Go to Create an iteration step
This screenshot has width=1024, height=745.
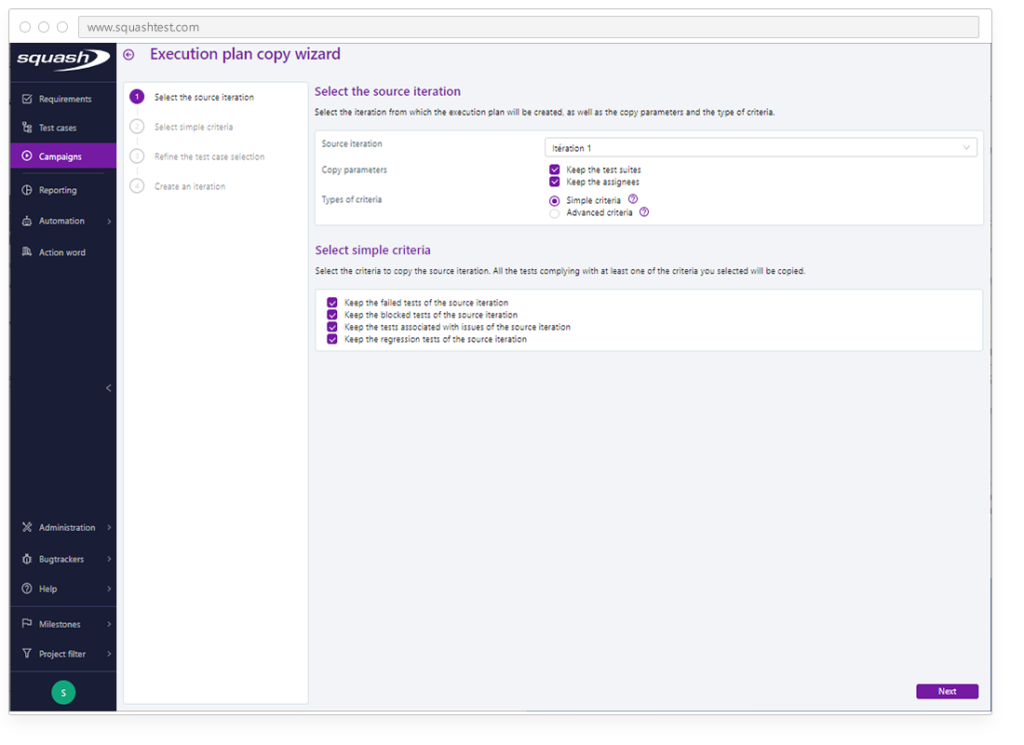click(x=189, y=186)
